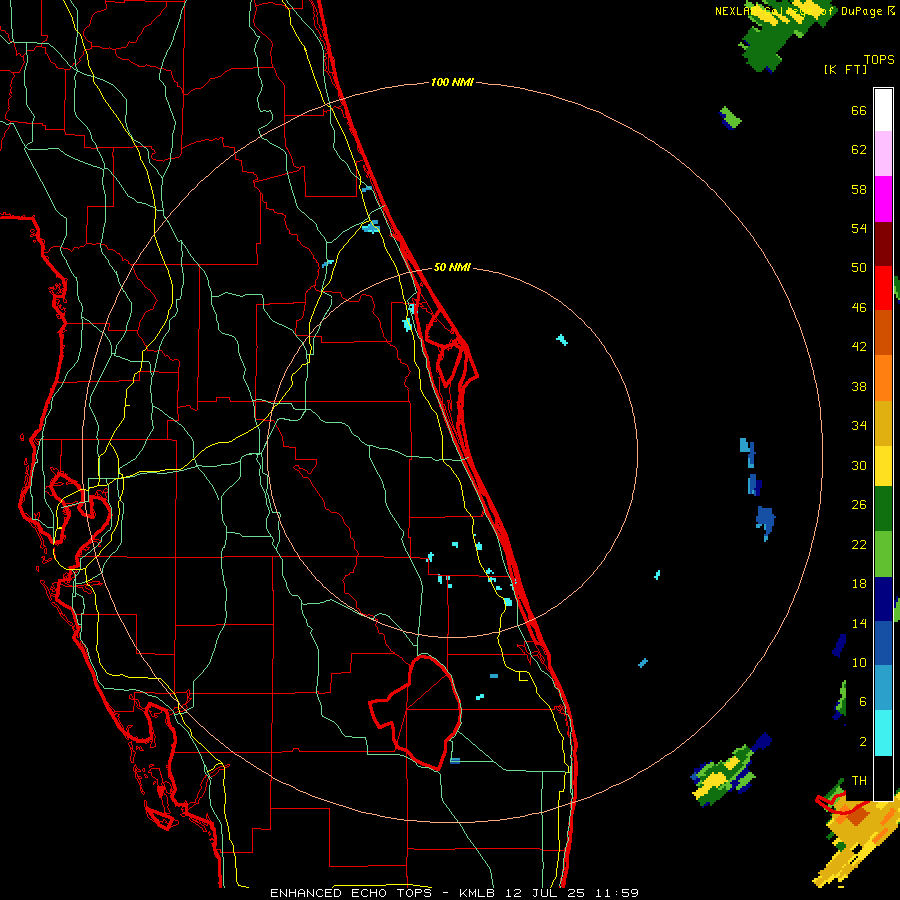
Task: Click the "42" legend value
Action: 859,347
